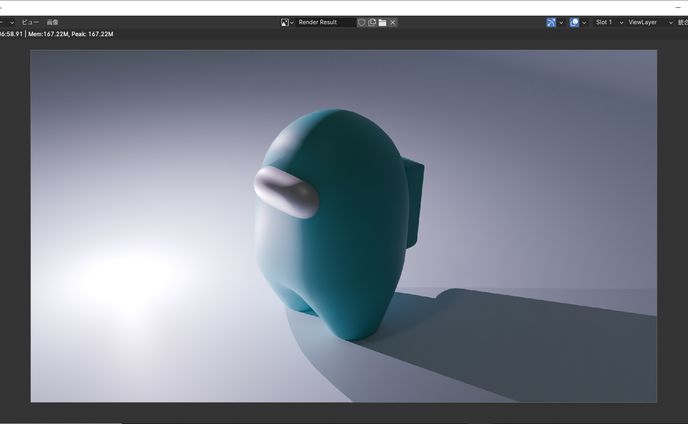Image resolution: width=688 pixels, height=424 pixels.
Task: Click the open image folder icon
Action: [x=382, y=22]
